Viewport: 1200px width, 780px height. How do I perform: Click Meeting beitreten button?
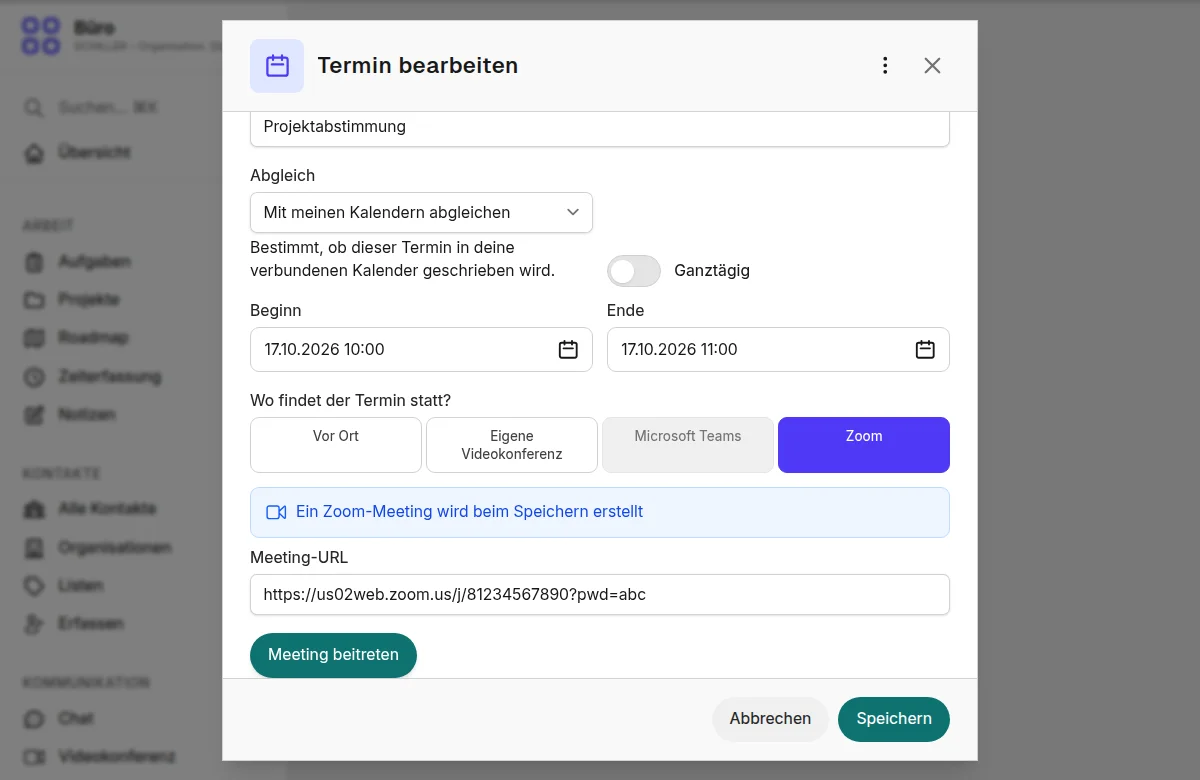click(x=333, y=655)
